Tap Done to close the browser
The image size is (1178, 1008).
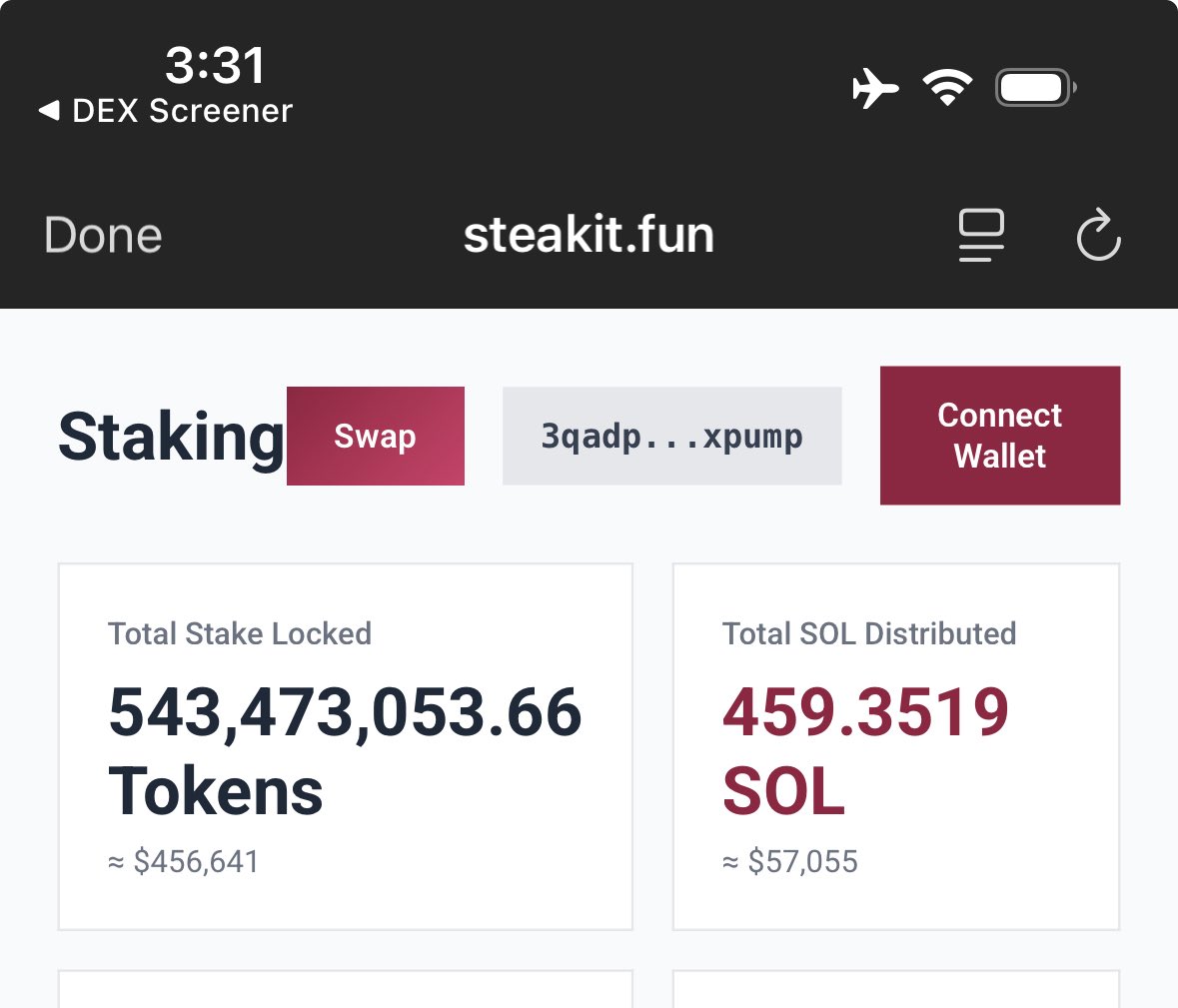click(x=103, y=235)
